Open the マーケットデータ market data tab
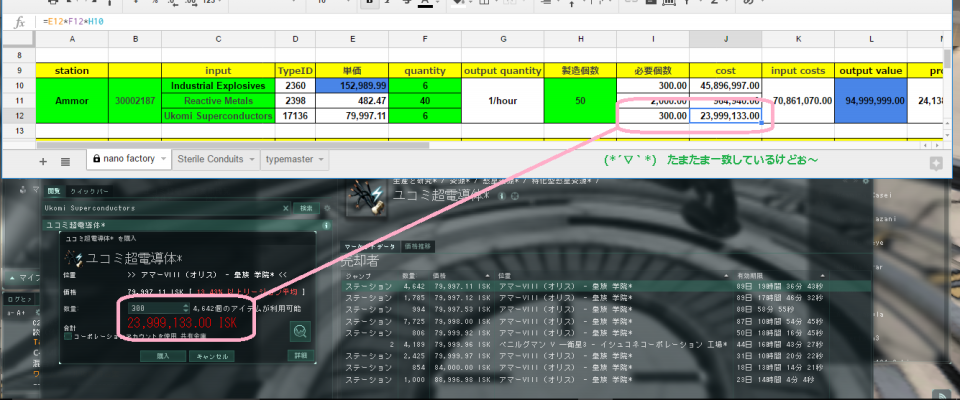Viewport: 960px width, 400px height. [x=369, y=246]
